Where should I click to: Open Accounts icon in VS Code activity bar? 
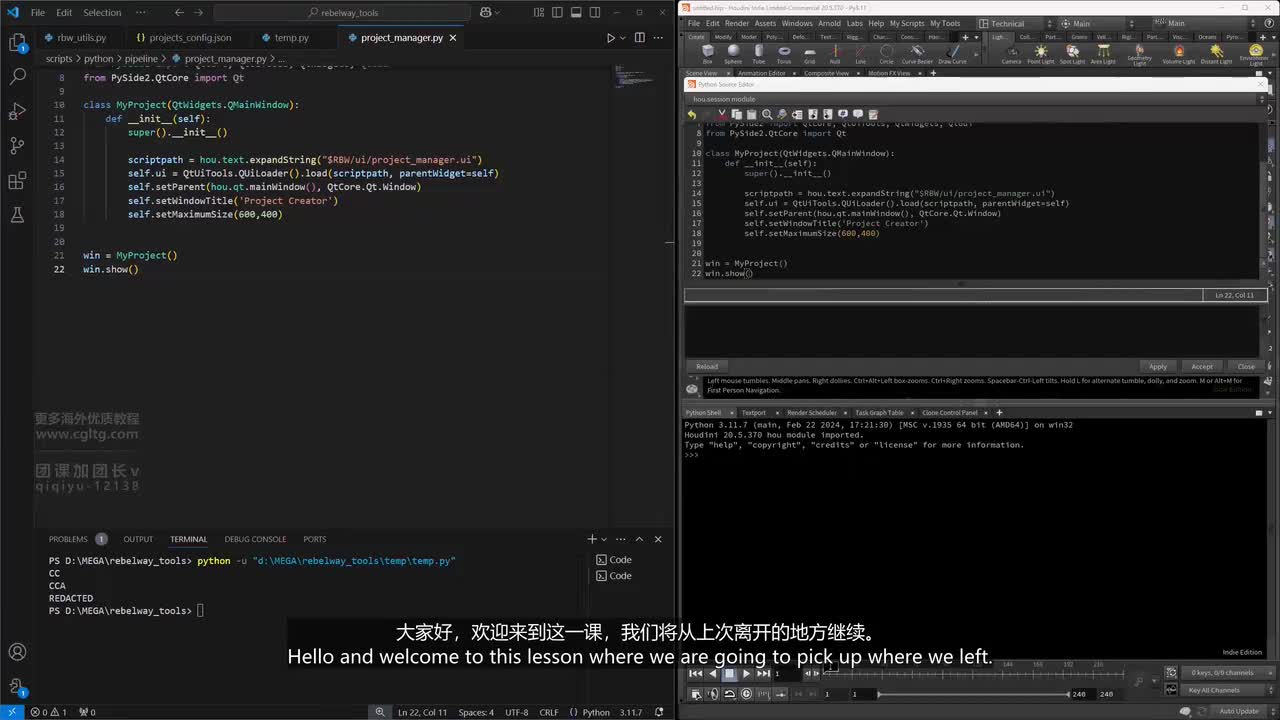coord(17,653)
